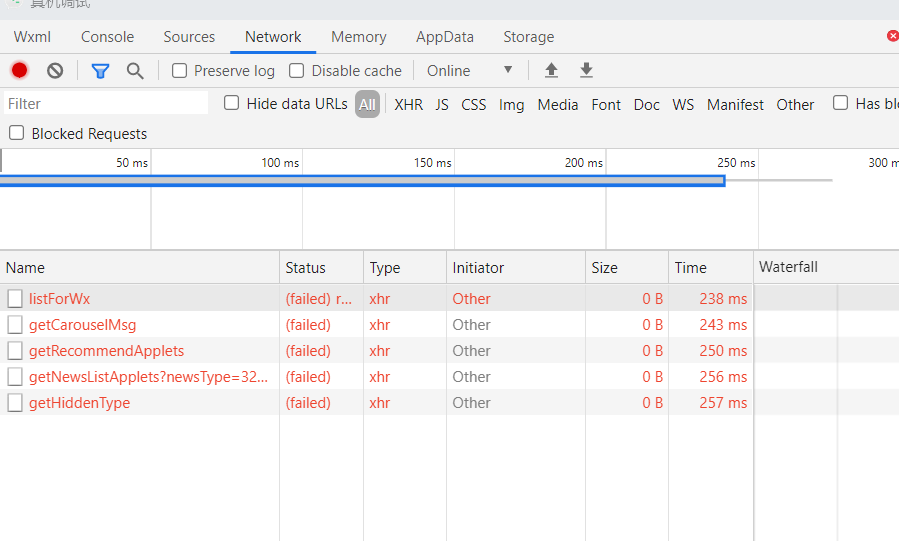Click the export HAR download arrow
The height and width of the screenshot is (541, 899).
tap(586, 70)
